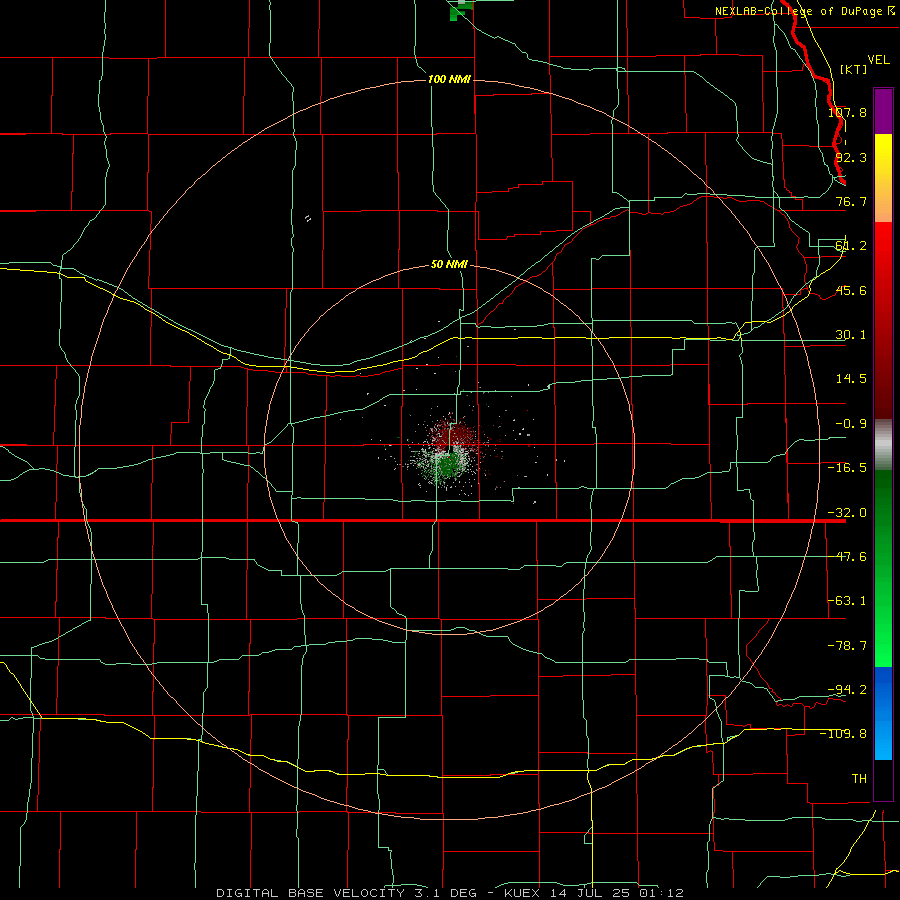Select the -78.7 velocity scale value
The image size is (900, 900).
[847, 646]
